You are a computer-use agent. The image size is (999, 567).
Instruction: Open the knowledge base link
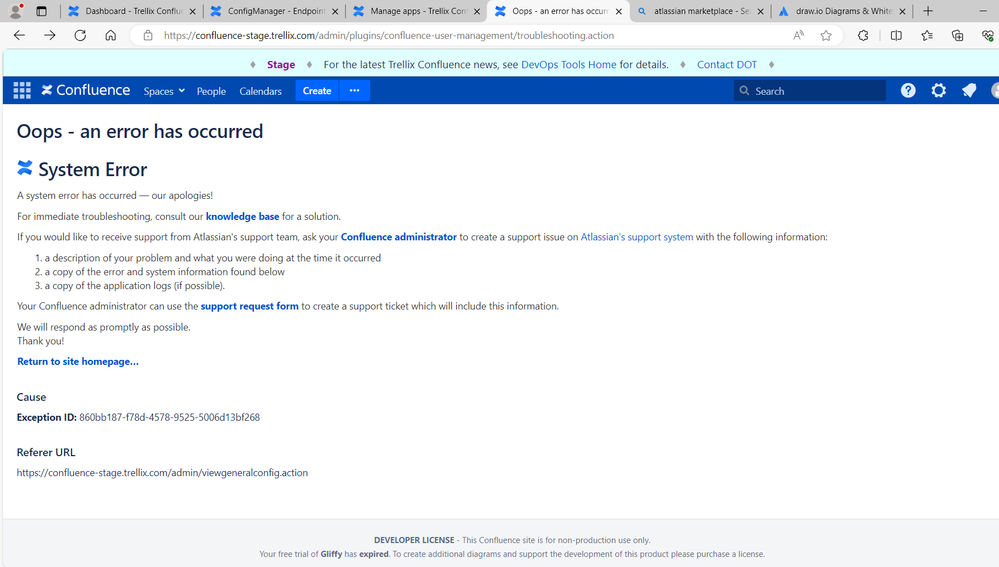pos(242,217)
